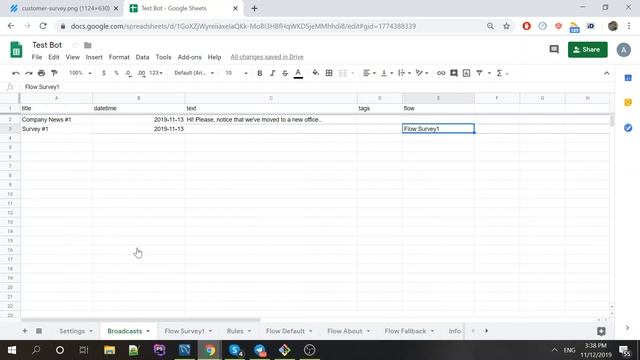Open the File menu
640x360 pixels.
pos(37,57)
